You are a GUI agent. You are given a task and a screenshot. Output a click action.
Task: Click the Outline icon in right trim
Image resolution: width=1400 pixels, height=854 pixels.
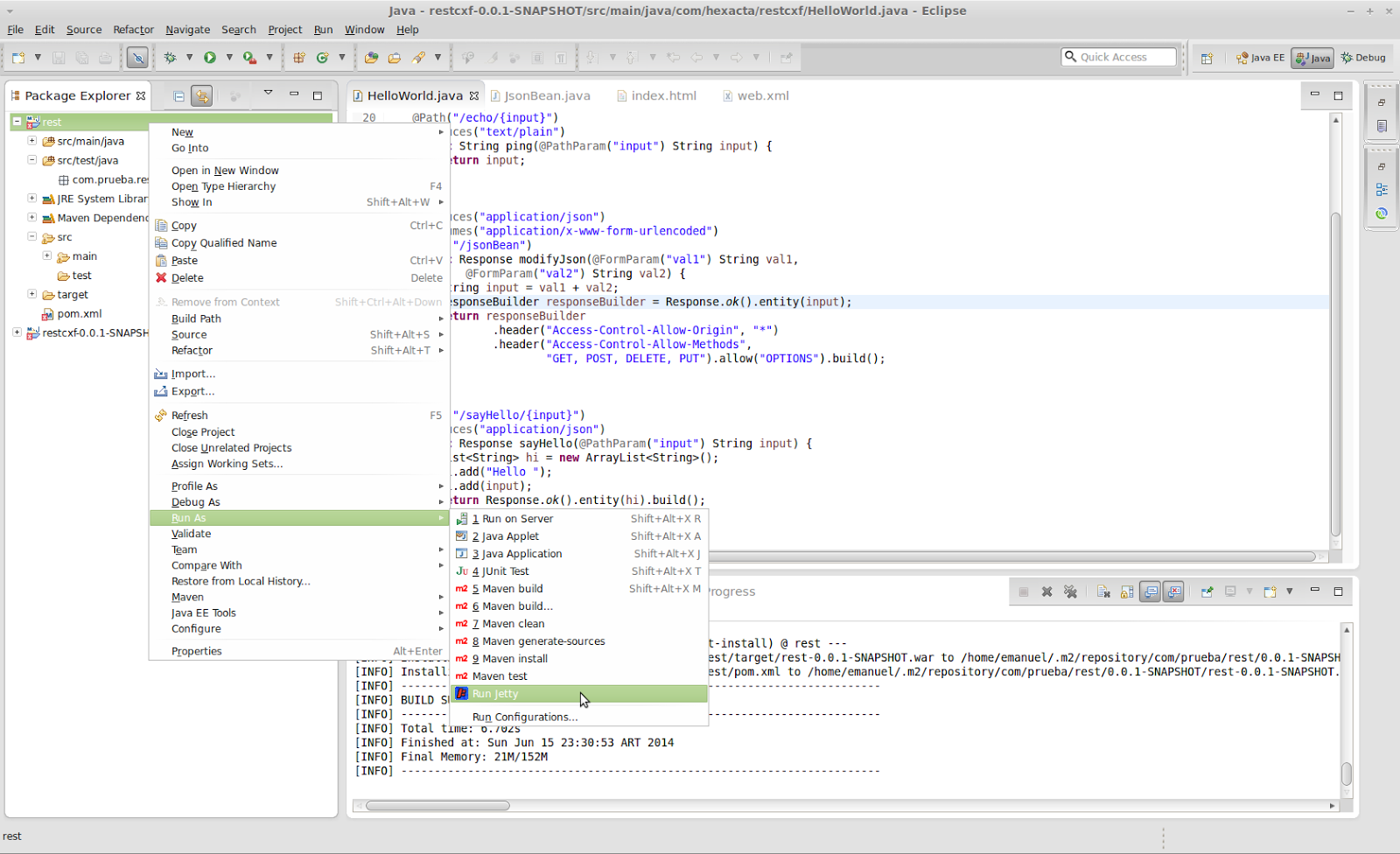point(1382,189)
